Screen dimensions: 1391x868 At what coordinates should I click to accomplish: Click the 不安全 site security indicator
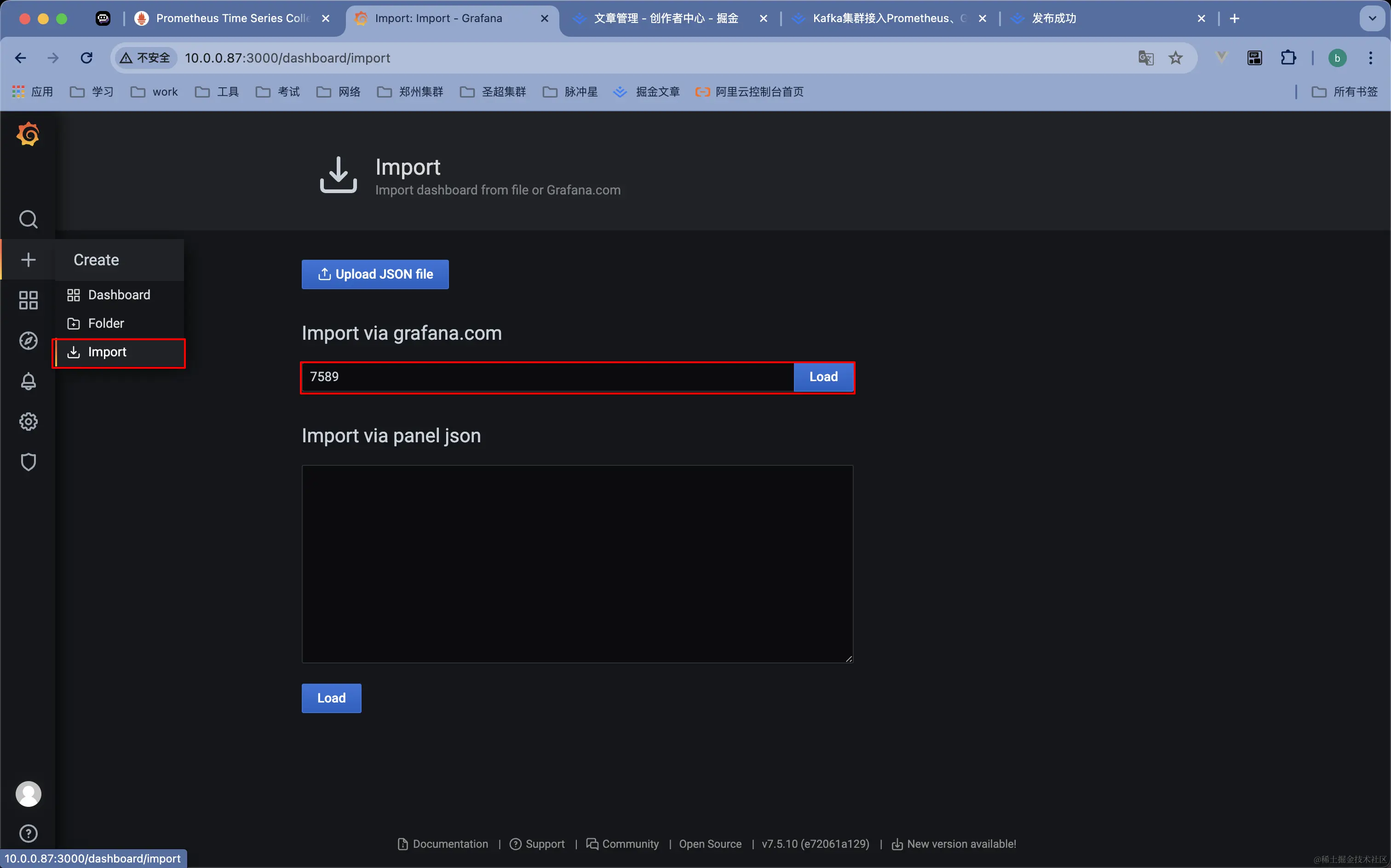click(145, 57)
